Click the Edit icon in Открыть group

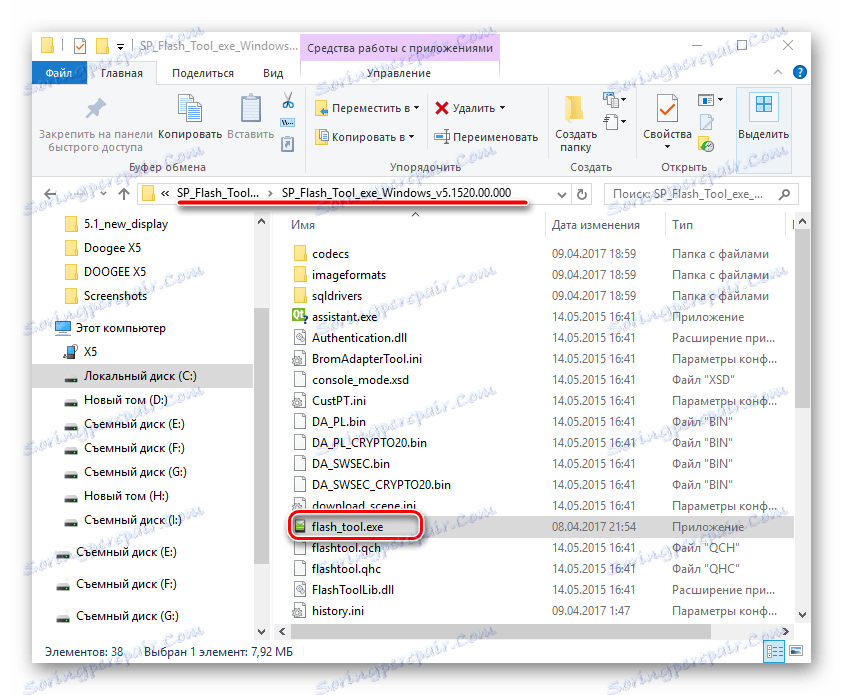point(706,122)
